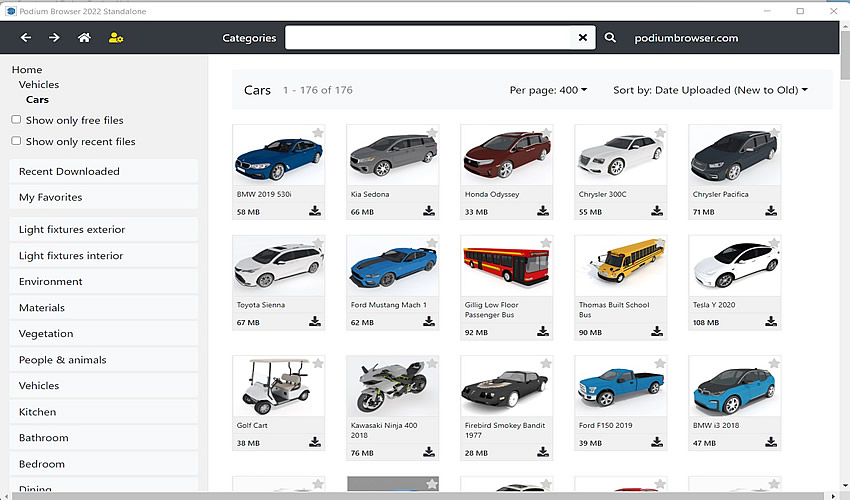Image resolution: width=850 pixels, height=500 pixels.
Task: Download the Golf Cart model
Action: point(315,441)
